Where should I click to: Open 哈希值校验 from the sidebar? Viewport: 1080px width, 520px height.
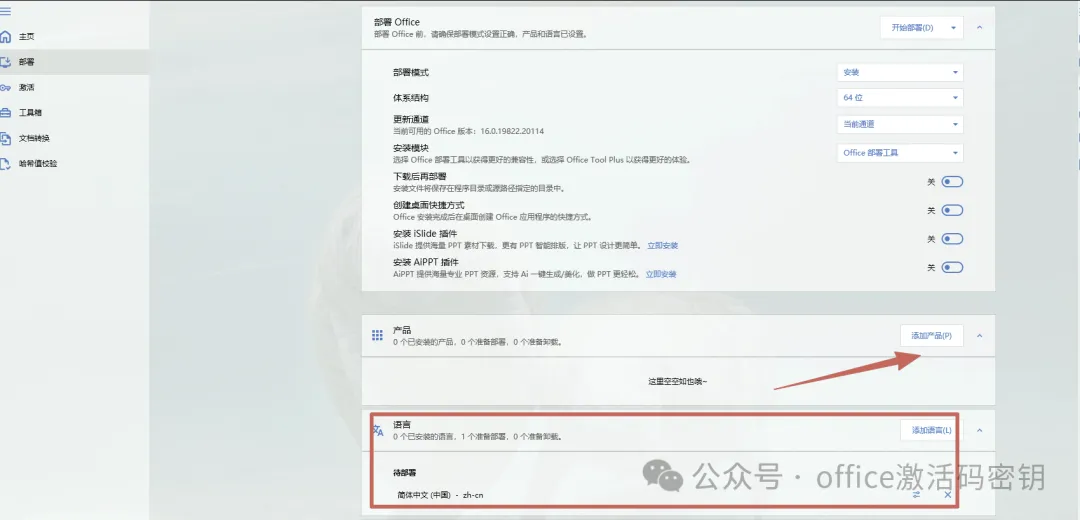point(74,164)
